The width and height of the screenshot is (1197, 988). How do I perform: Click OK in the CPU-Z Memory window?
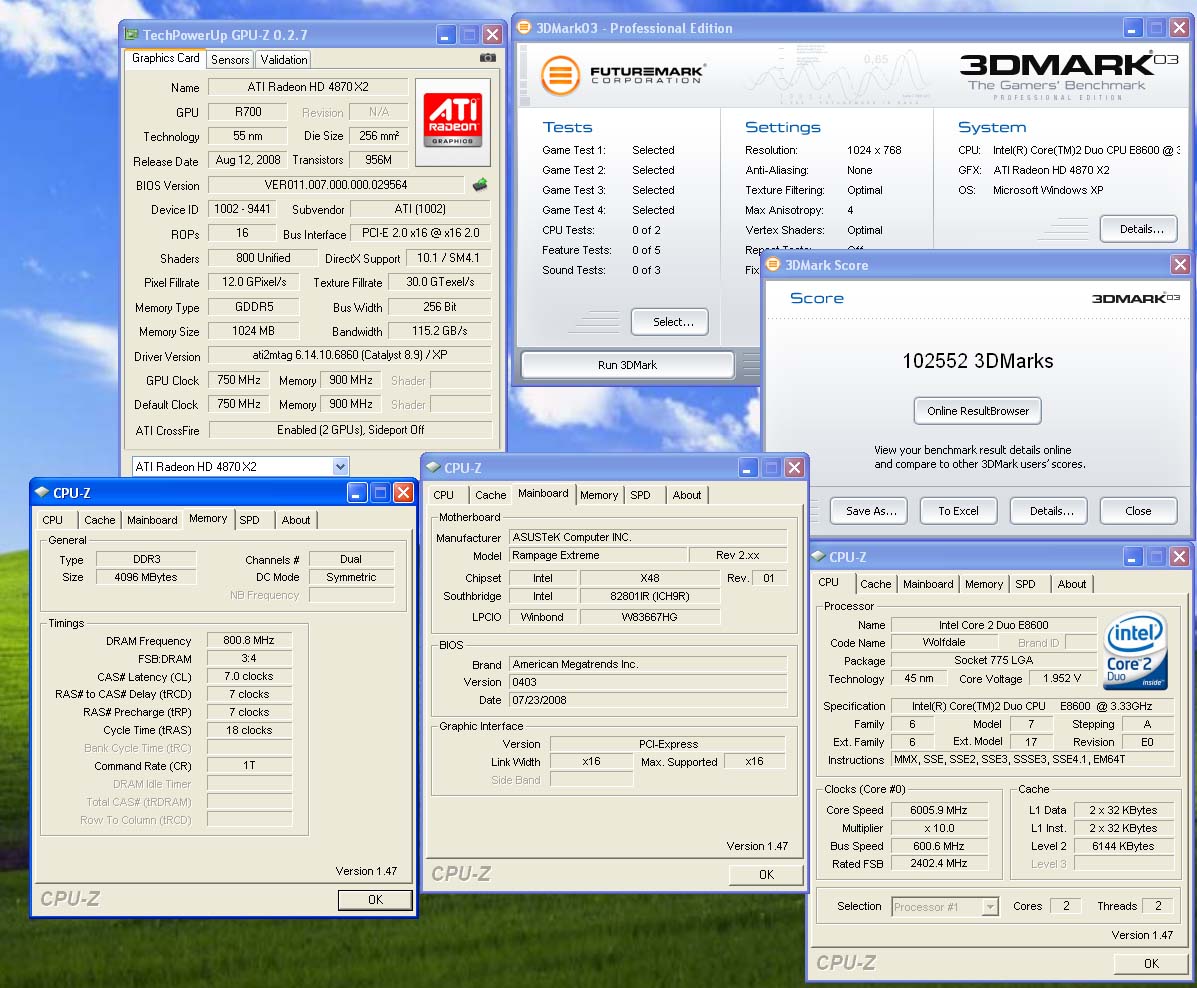(x=376, y=900)
